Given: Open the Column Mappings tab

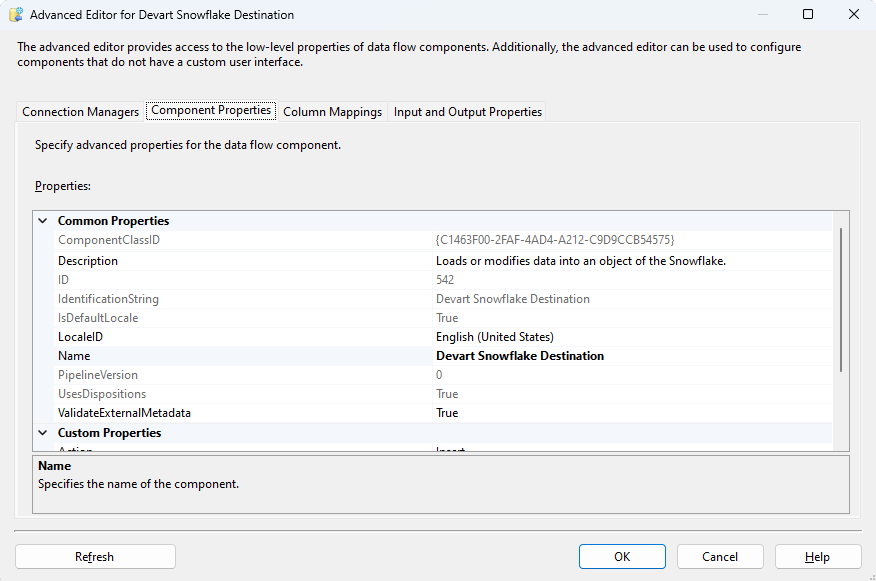Looking at the screenshot, I should [x=332, y=112].
